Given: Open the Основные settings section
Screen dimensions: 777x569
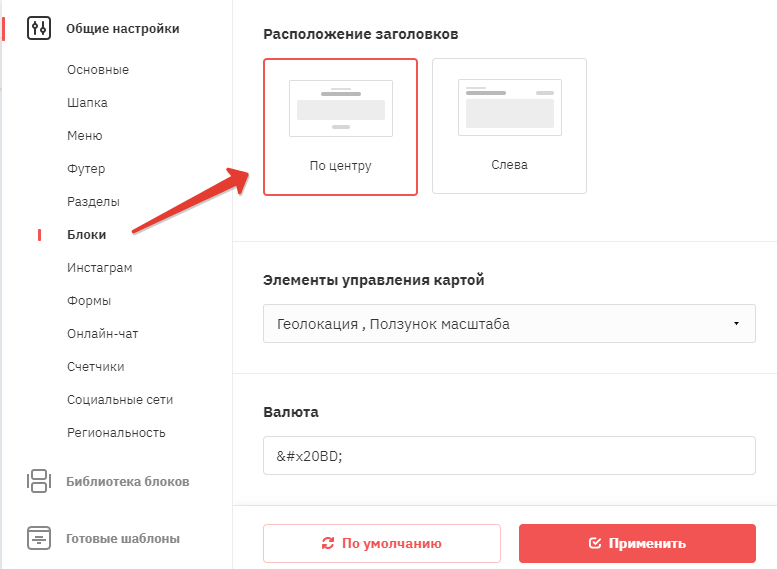Looking at the screenshot, I should click(98, 70).
